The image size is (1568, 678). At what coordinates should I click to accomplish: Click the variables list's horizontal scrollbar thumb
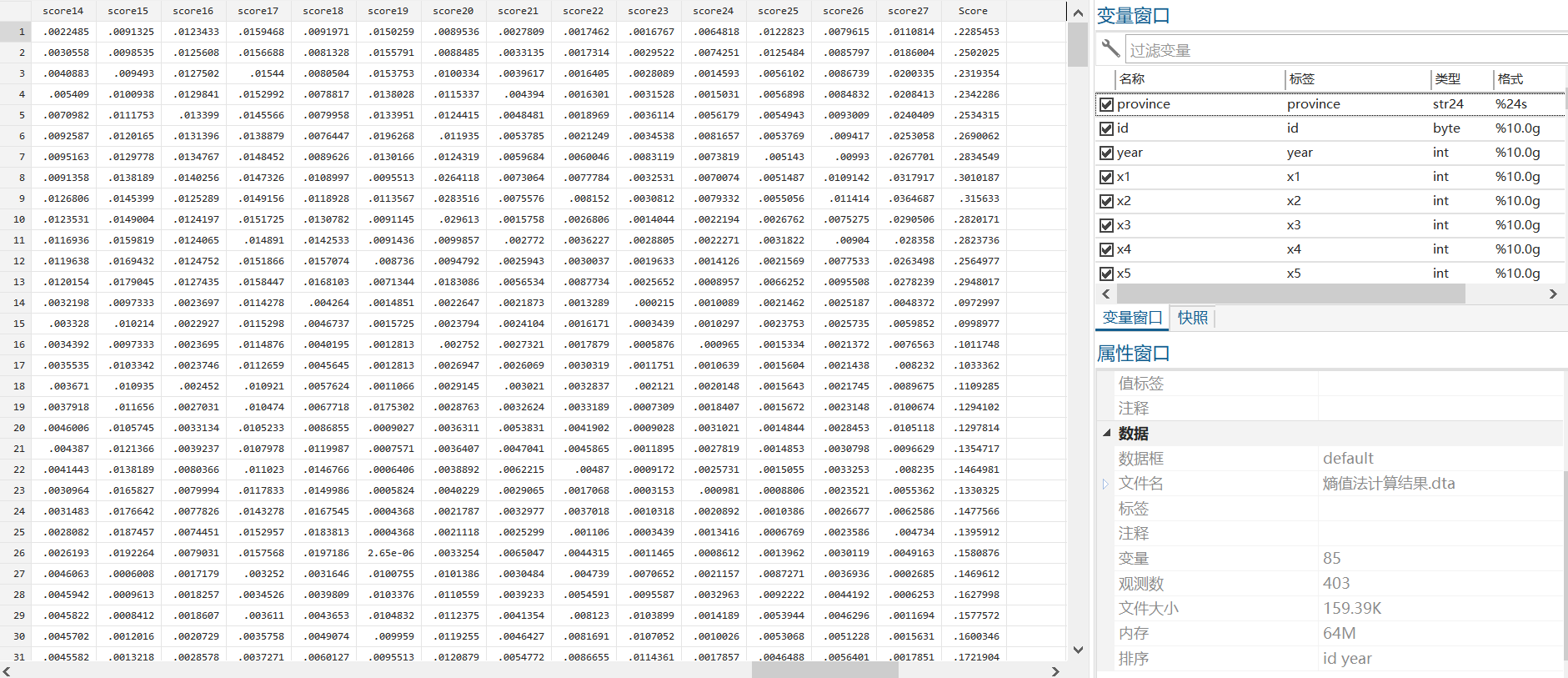1290,294
